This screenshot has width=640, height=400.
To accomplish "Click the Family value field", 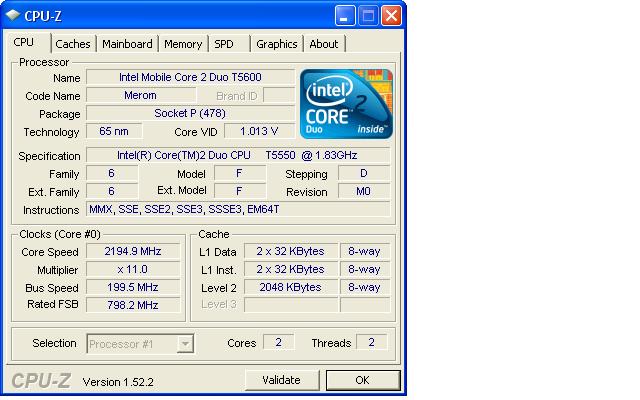I will [x=112, y=173].
